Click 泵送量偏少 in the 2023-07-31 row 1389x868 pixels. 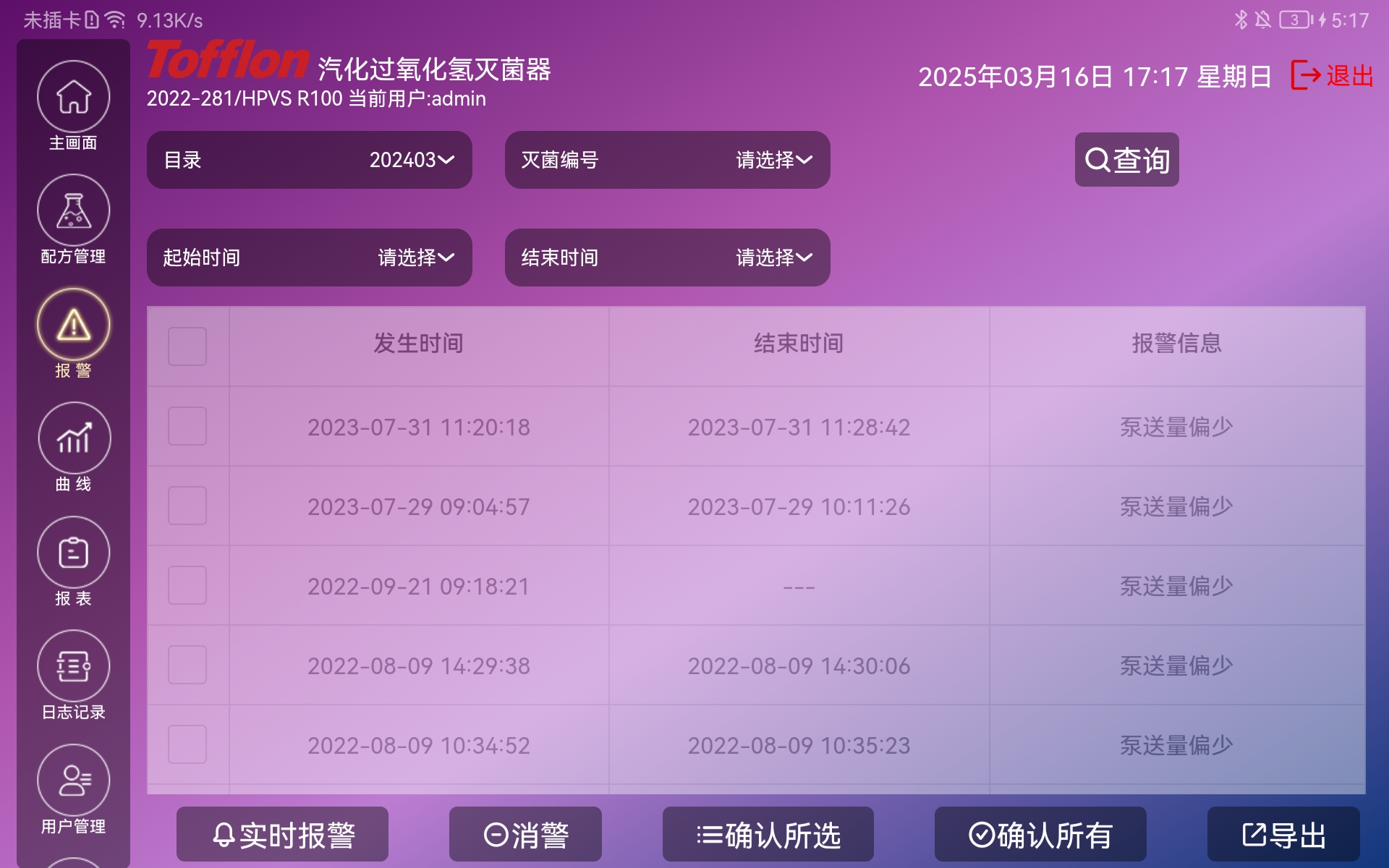(x=1177, y=427)
